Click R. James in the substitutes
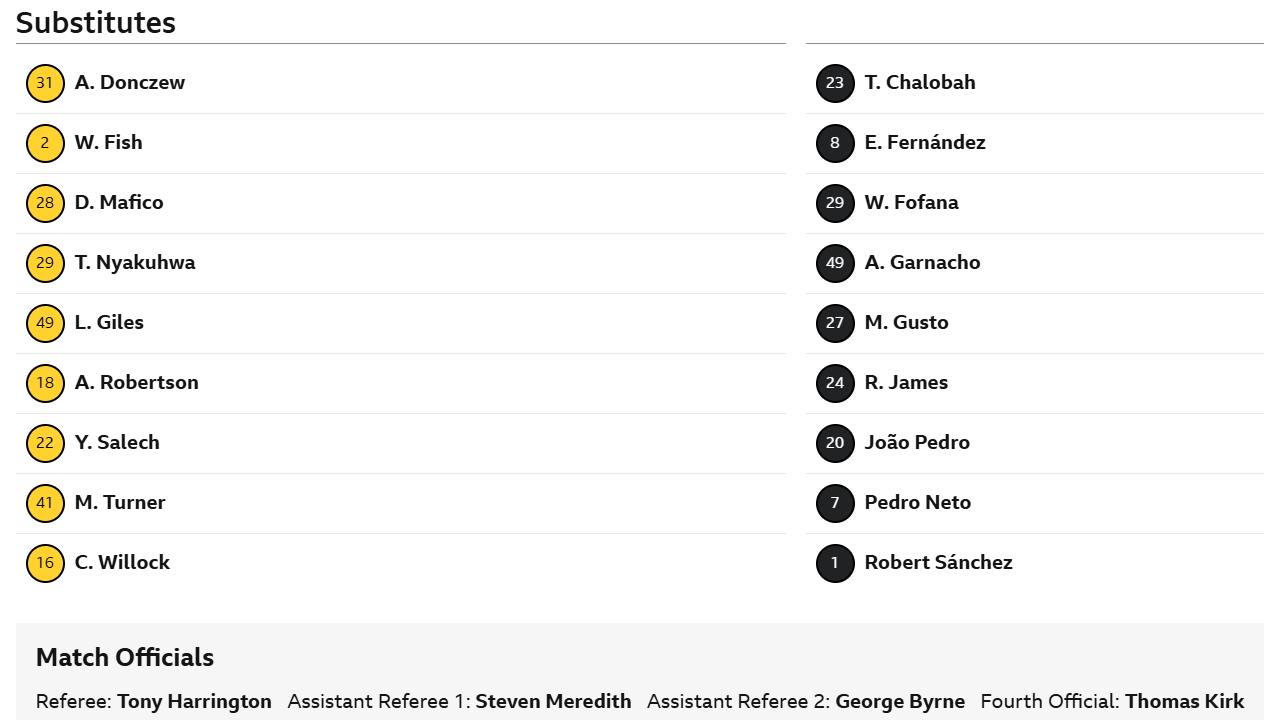This screenshot has height=720, width=1264. click(906, 382)
